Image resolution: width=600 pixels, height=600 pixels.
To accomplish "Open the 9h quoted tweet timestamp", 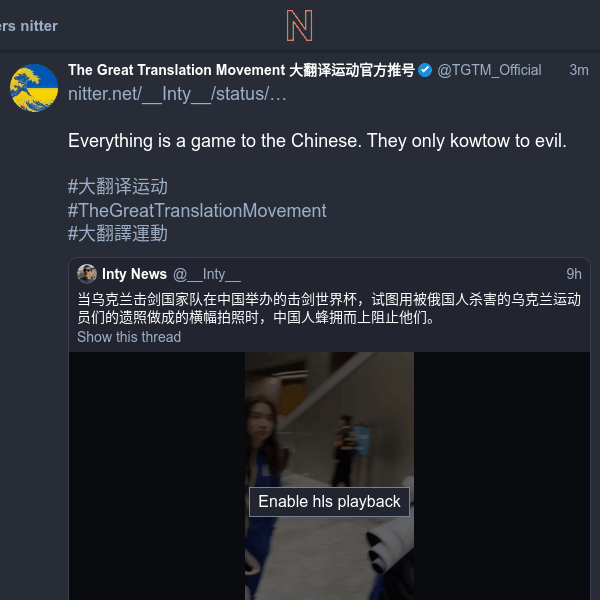I will coord(574,274).
